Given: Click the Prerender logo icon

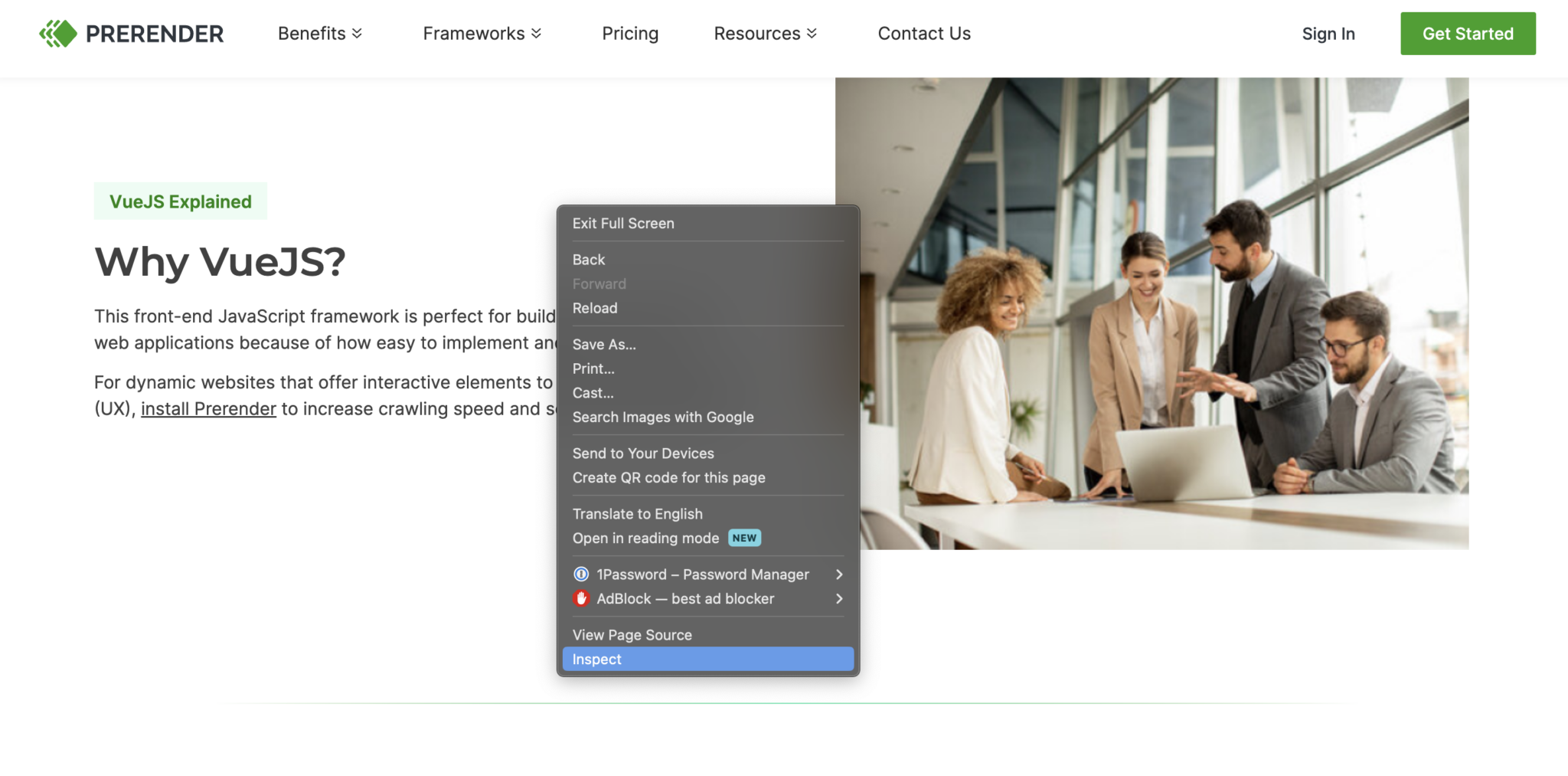Looking at the screenshot, I should (58, 34).
